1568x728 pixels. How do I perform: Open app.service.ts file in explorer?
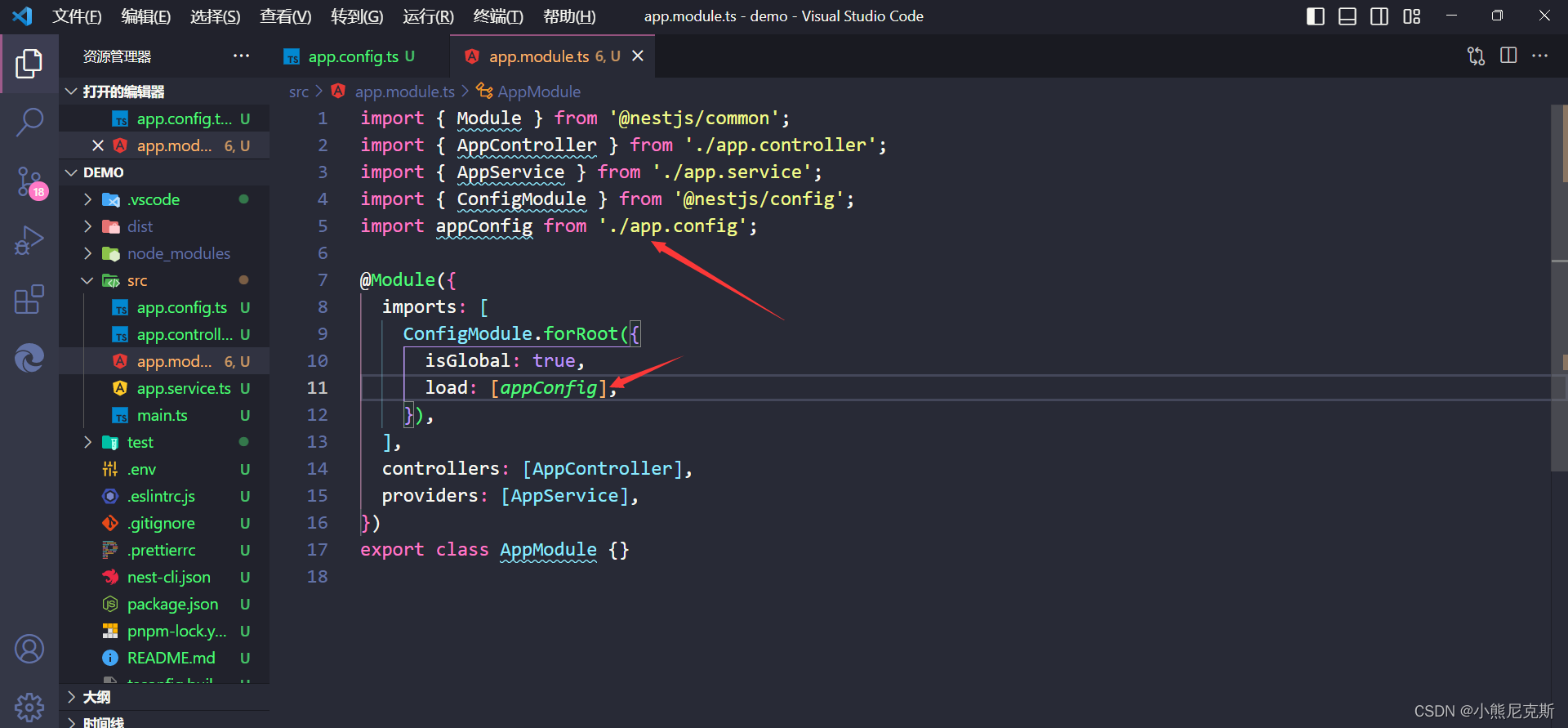[164, 388]
